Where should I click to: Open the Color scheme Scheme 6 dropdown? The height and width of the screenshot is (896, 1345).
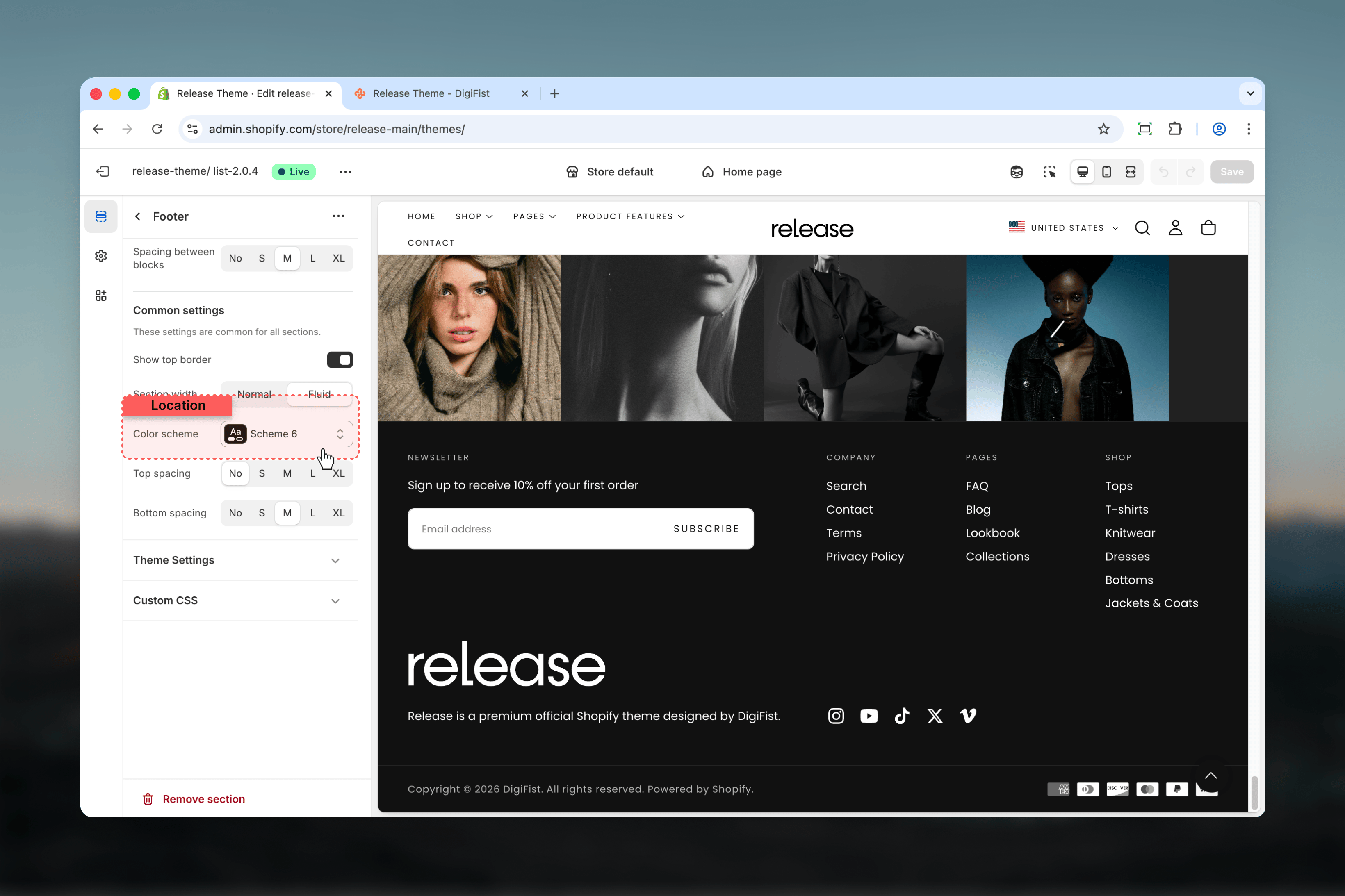(286, 434)
